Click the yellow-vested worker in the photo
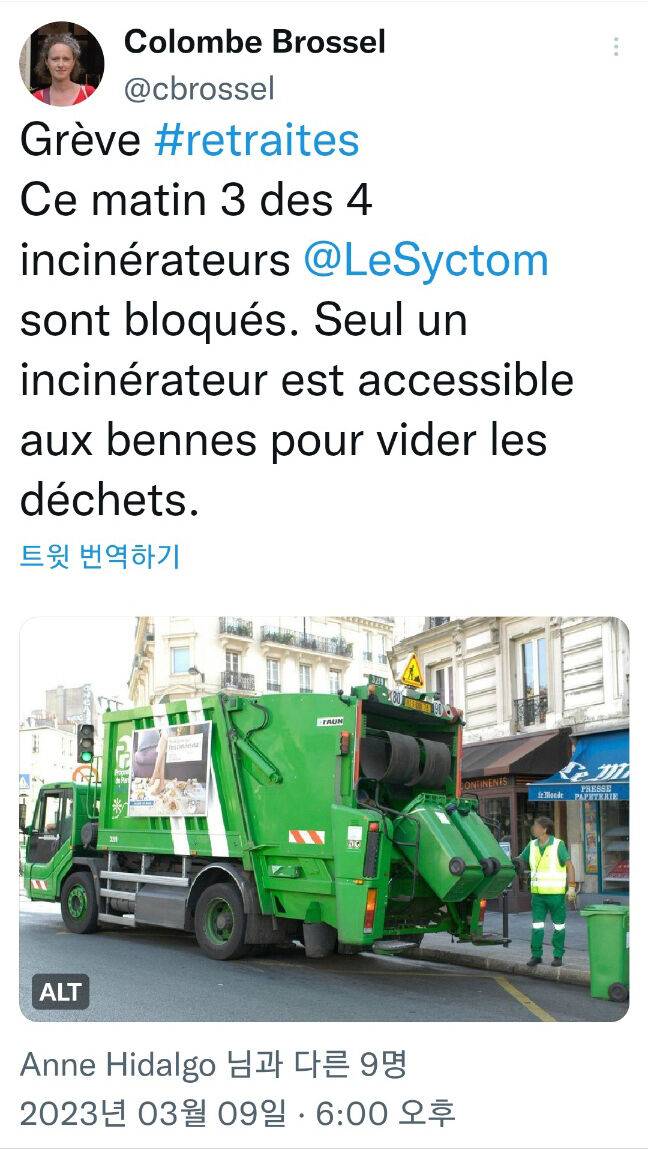Image resolution: width=648 pixels, height=1149 pixels. pos(548,890)
